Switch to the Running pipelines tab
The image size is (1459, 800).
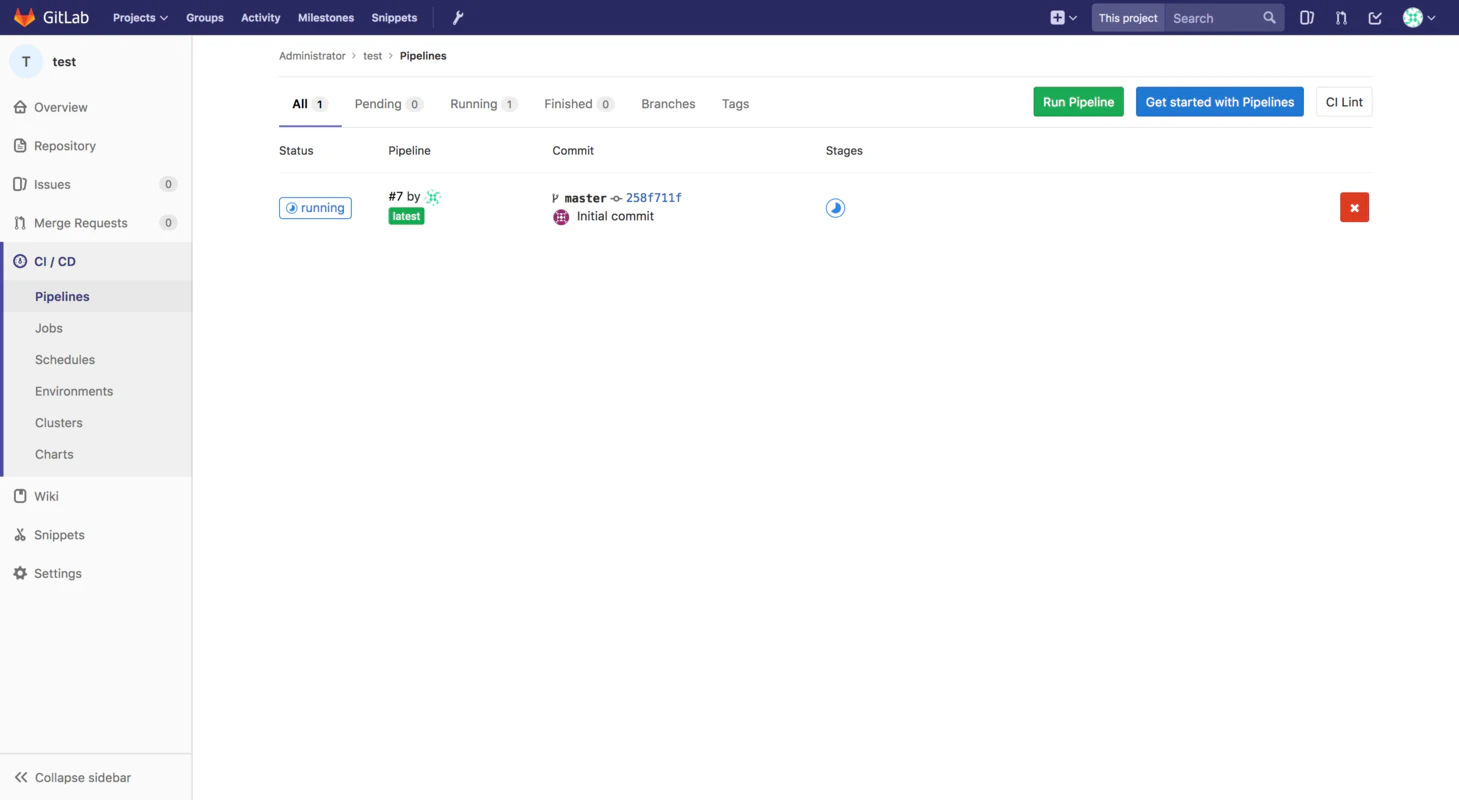coord(482,104)
